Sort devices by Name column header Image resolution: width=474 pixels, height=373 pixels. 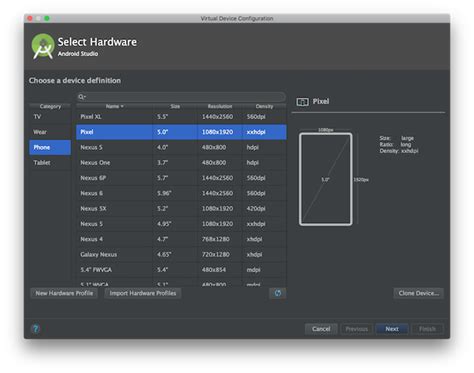[114, 106]
